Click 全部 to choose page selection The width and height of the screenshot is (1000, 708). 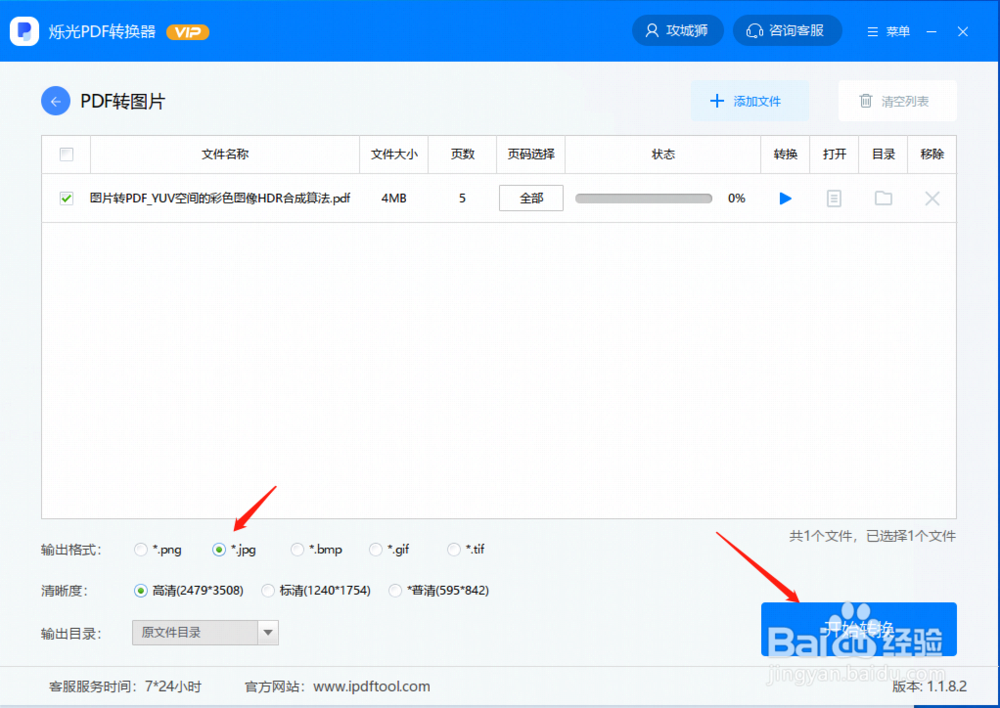(530, 198)
